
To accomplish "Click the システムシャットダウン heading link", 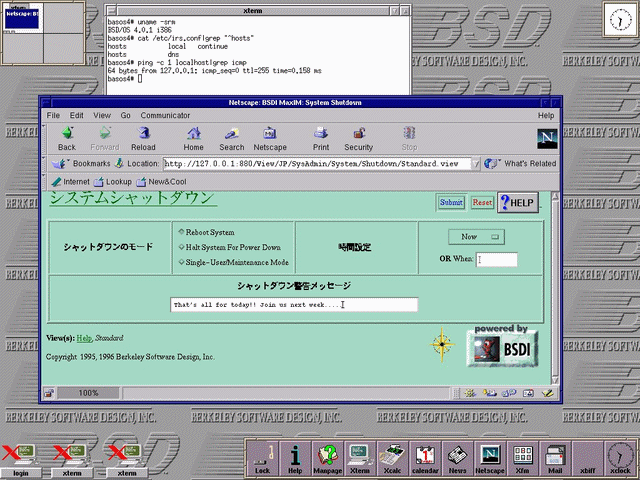I will [x=133, y=198].
